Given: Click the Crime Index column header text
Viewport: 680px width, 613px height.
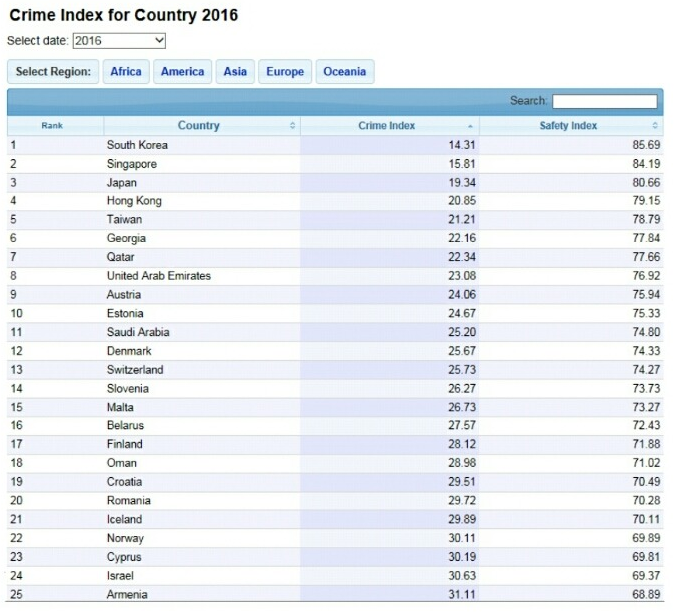Looking at the screenshot, I should [x=386, y=125].
